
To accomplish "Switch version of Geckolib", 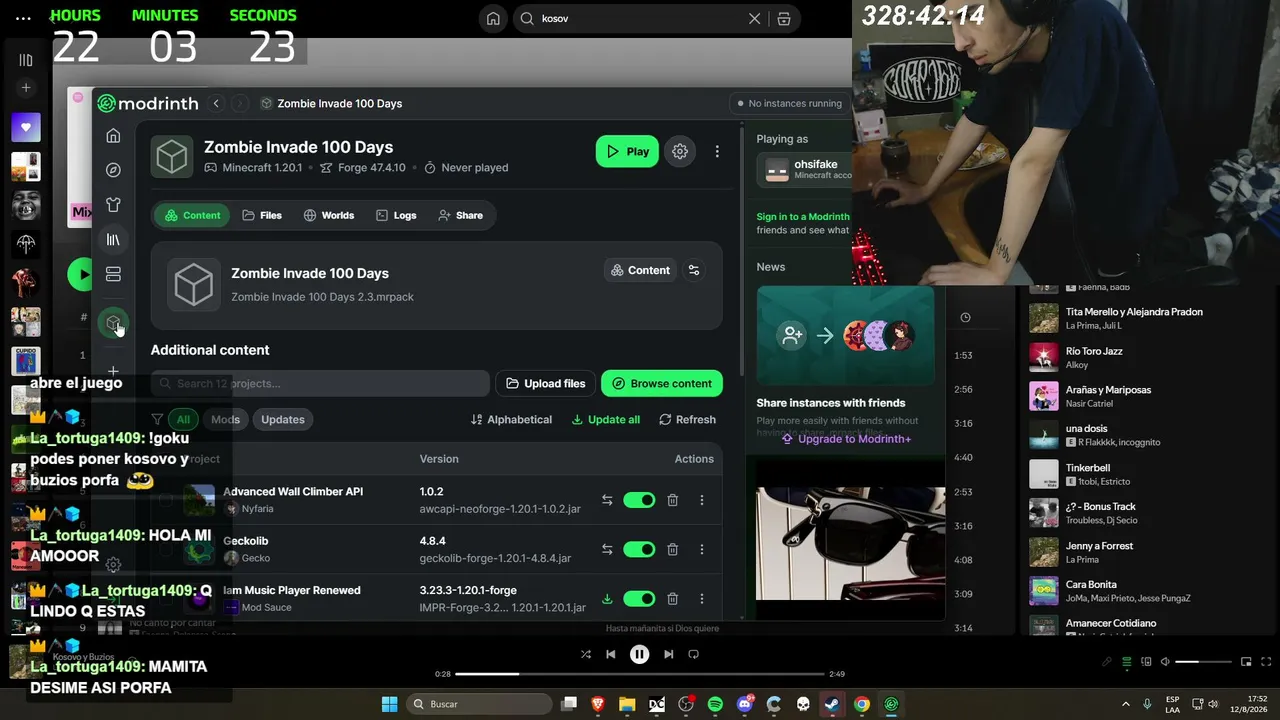I will (607, 549).
